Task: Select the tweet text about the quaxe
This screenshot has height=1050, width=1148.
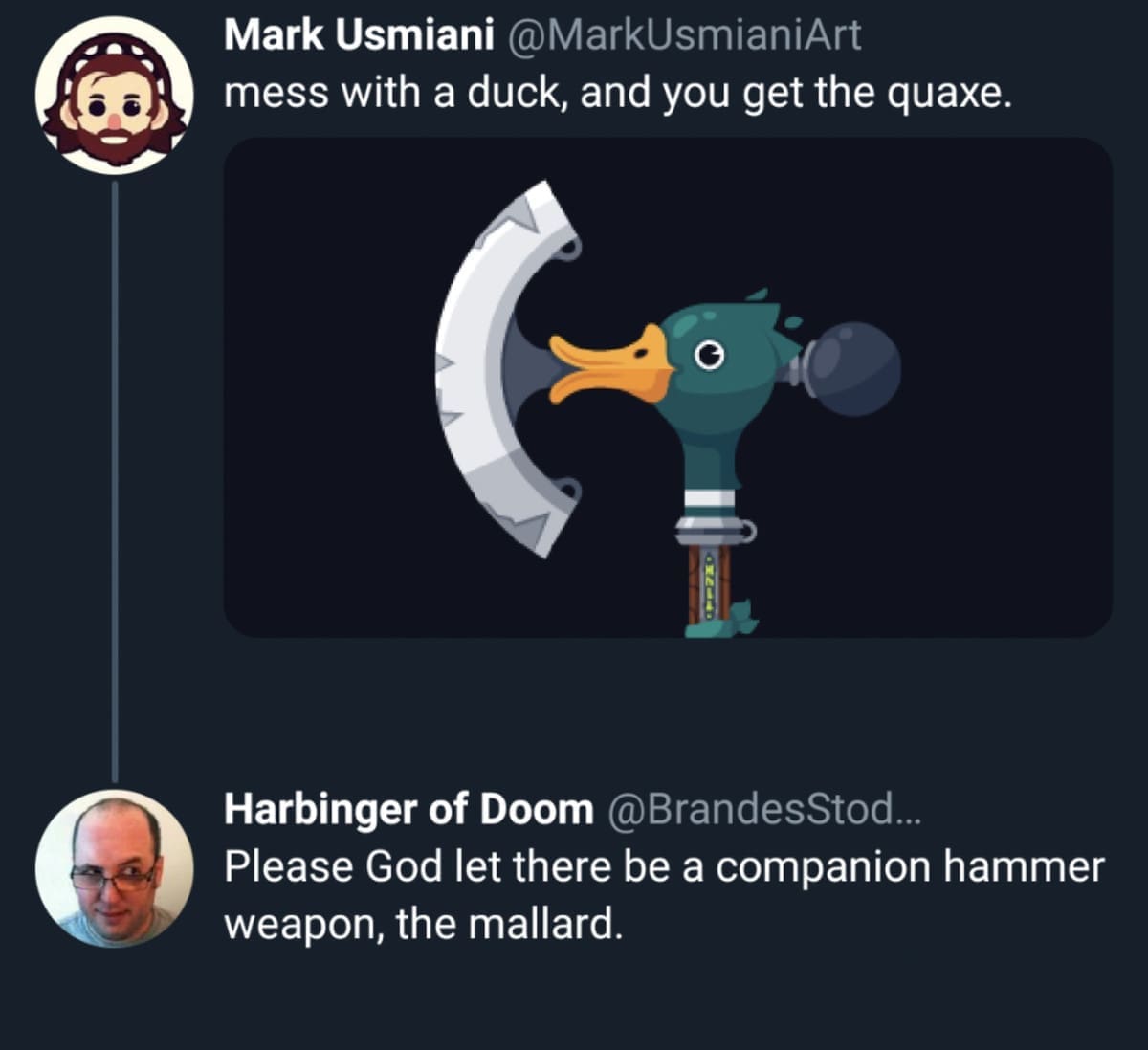Action: click(x=617, y=93)
